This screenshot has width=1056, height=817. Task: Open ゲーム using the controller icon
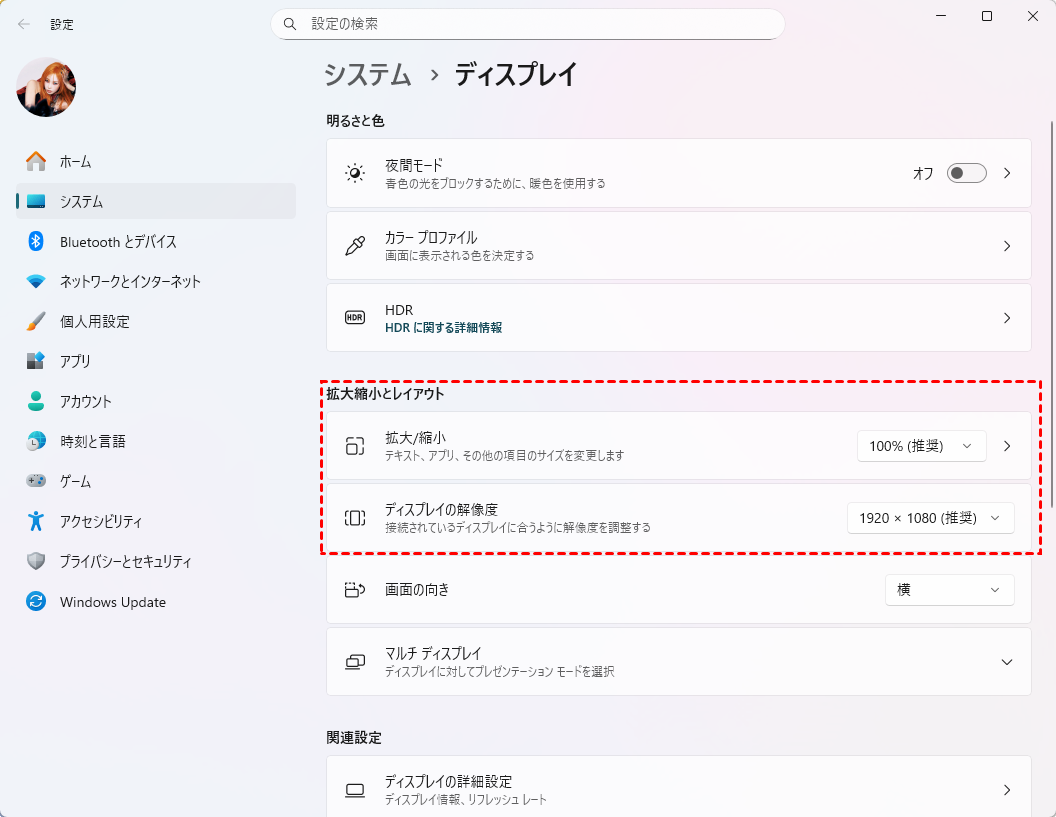(x=36, y=481)
